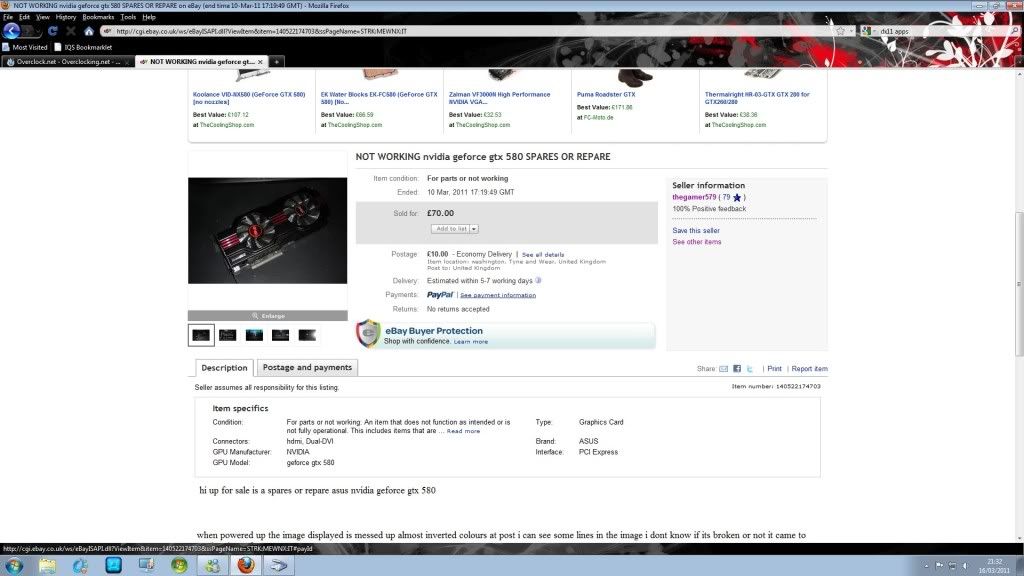This screenshot has width=1024, height=576.
Task: Select the Description tab
Action: (224, 368)
